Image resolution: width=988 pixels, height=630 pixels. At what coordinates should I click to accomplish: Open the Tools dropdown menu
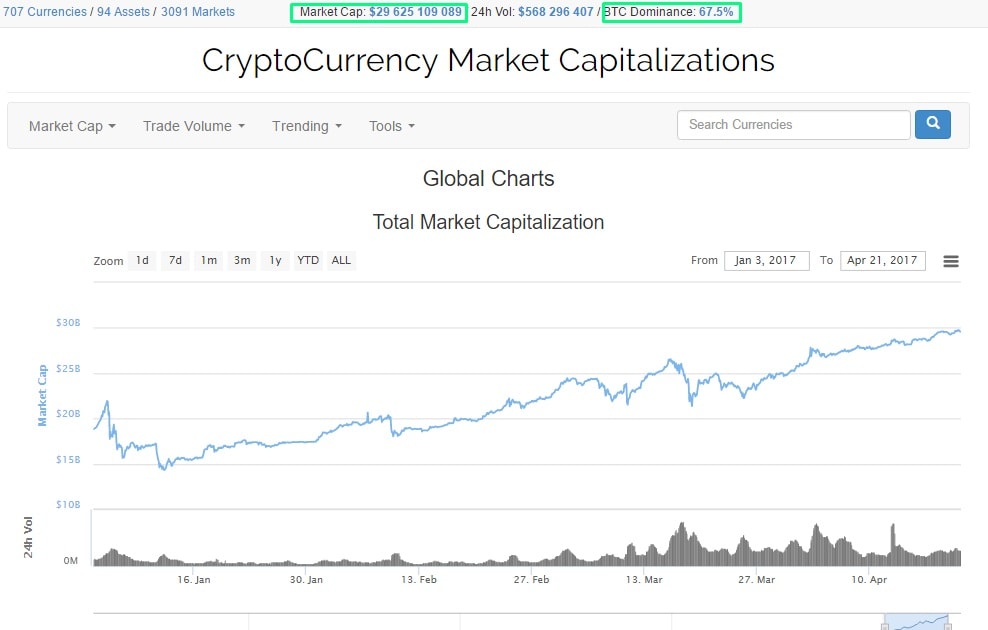point(391,126)
